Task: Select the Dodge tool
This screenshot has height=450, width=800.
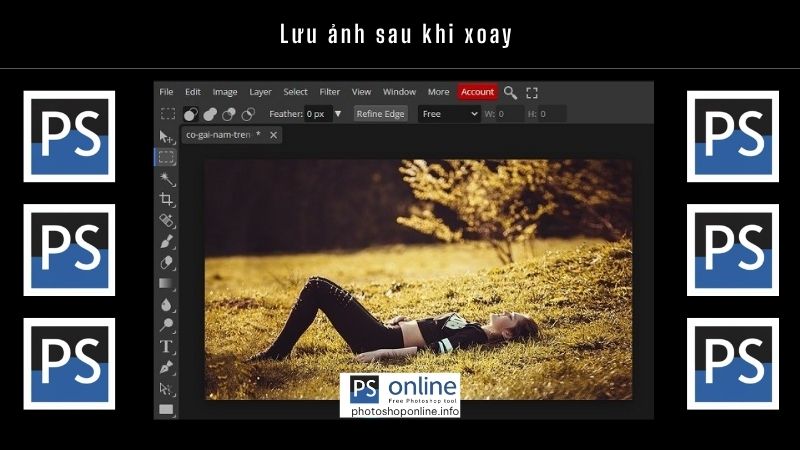Action: pos(167,325)
